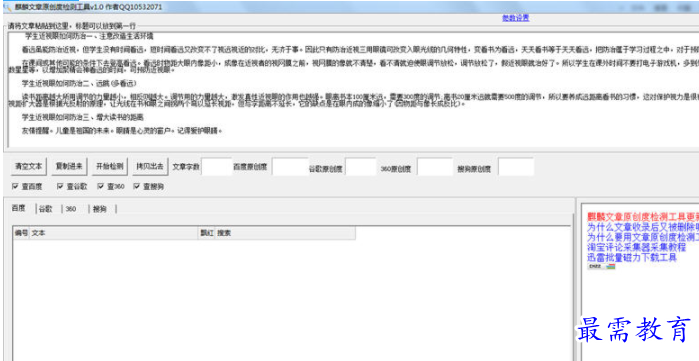Click the 复制进来 button
Screen dimensions: 699x361
(69, 167)
